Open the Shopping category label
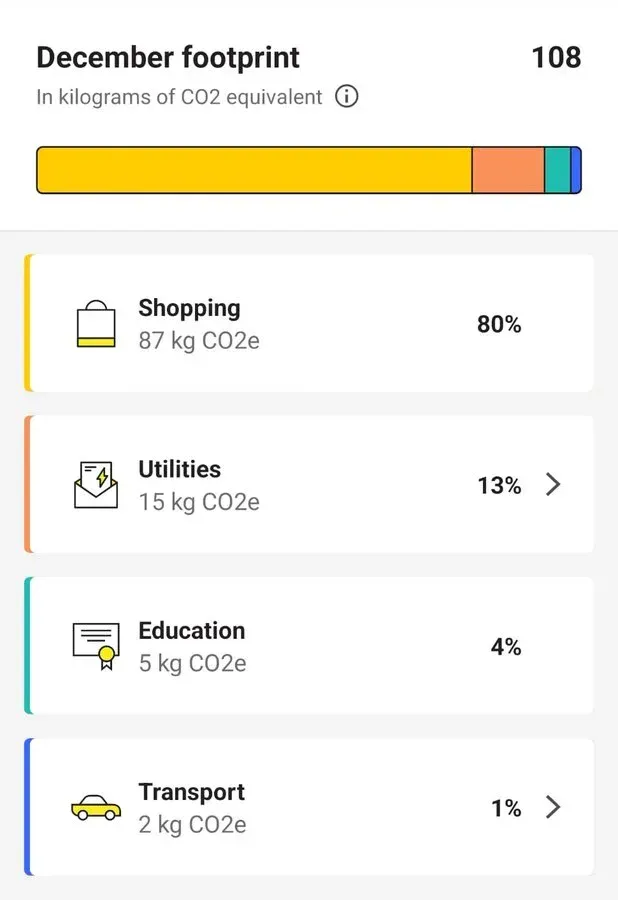 [189, 308]
